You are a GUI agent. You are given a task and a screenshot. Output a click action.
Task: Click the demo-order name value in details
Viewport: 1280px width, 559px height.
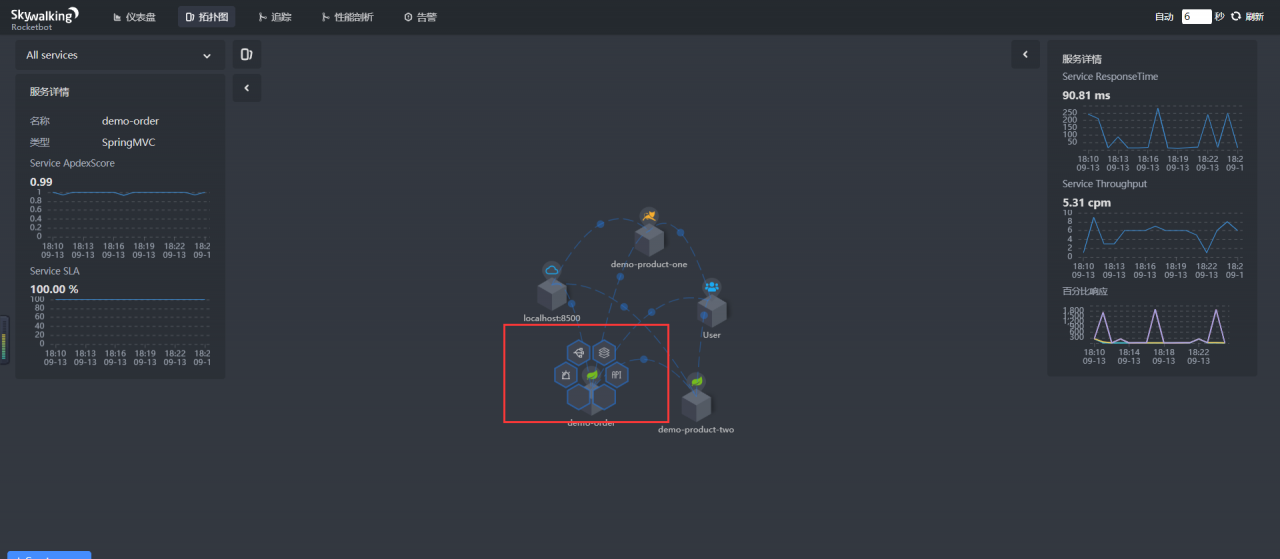[130, 121]
